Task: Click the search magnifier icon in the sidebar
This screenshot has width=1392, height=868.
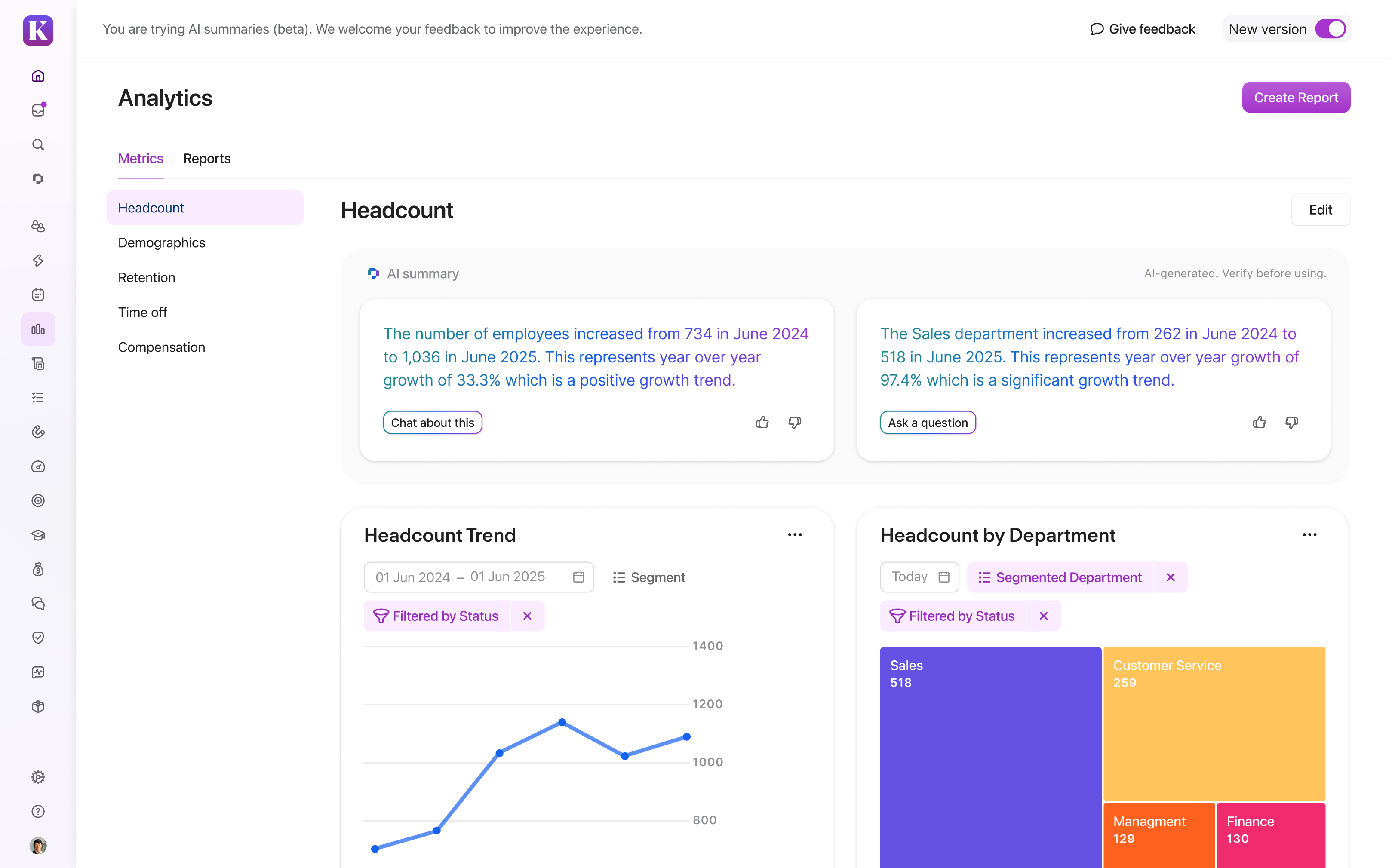Action: (x=38, y=144)
